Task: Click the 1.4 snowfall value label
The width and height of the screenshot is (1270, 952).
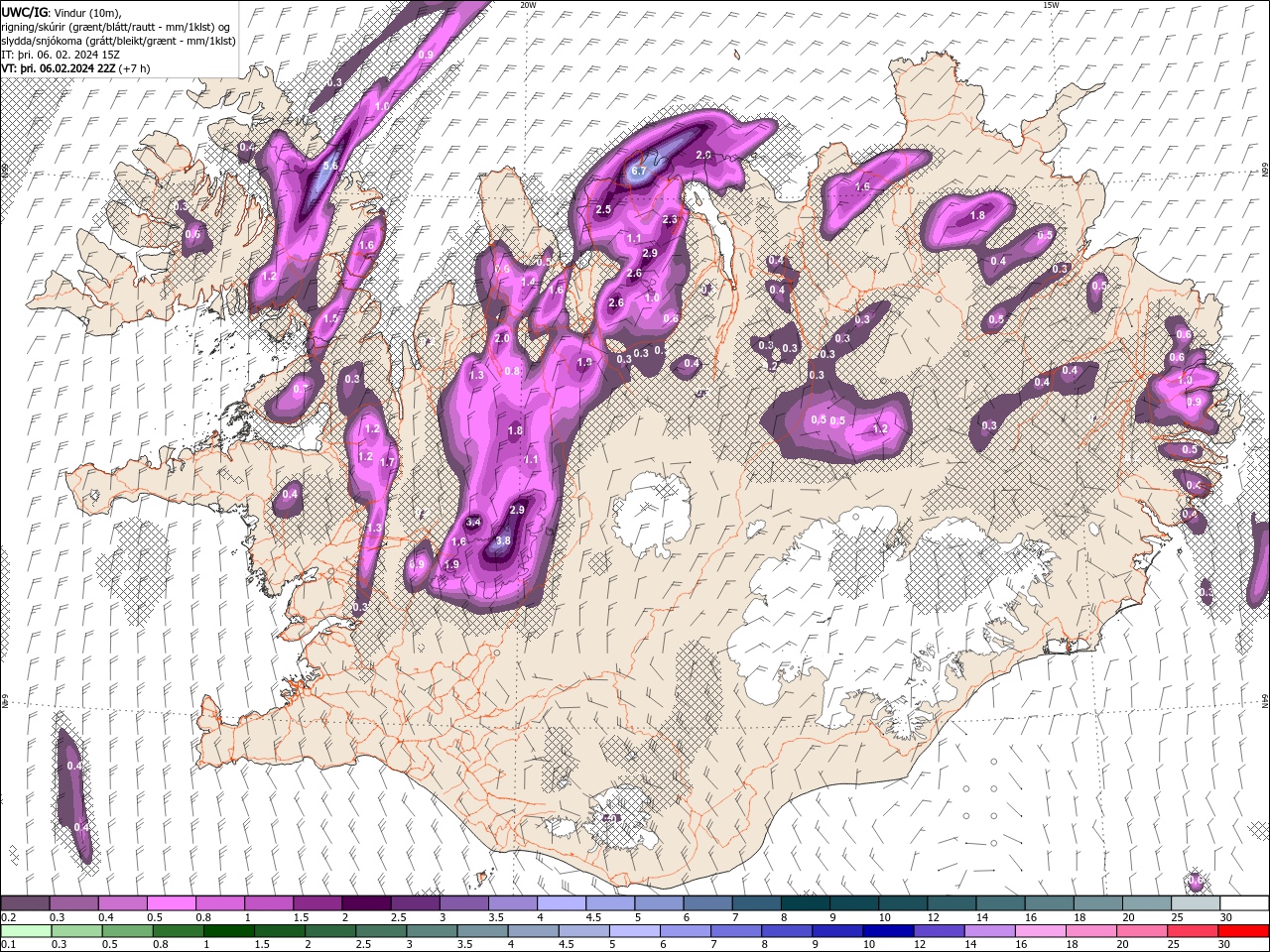Action: (x=528, y=282)
